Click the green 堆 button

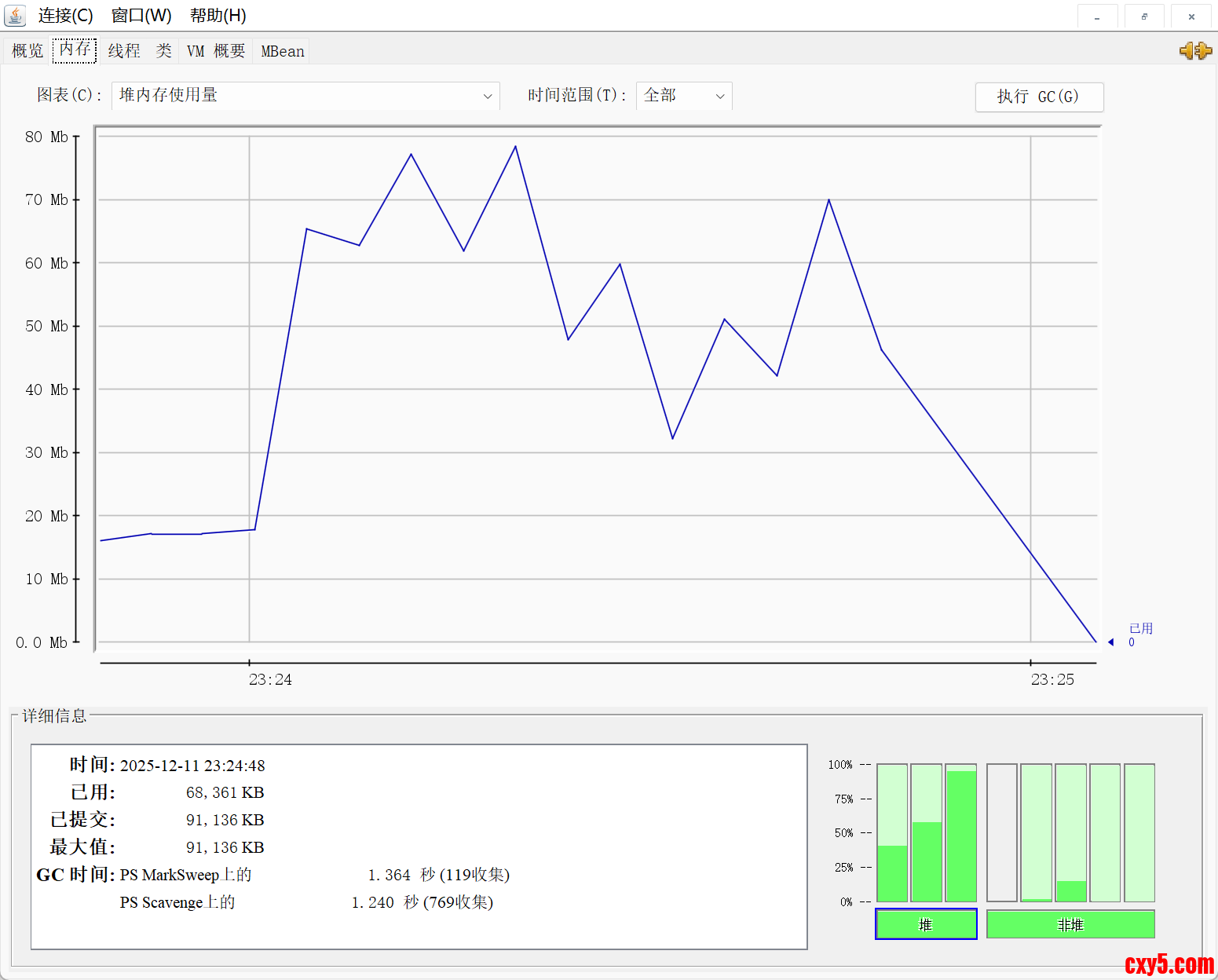click(926, 924)
